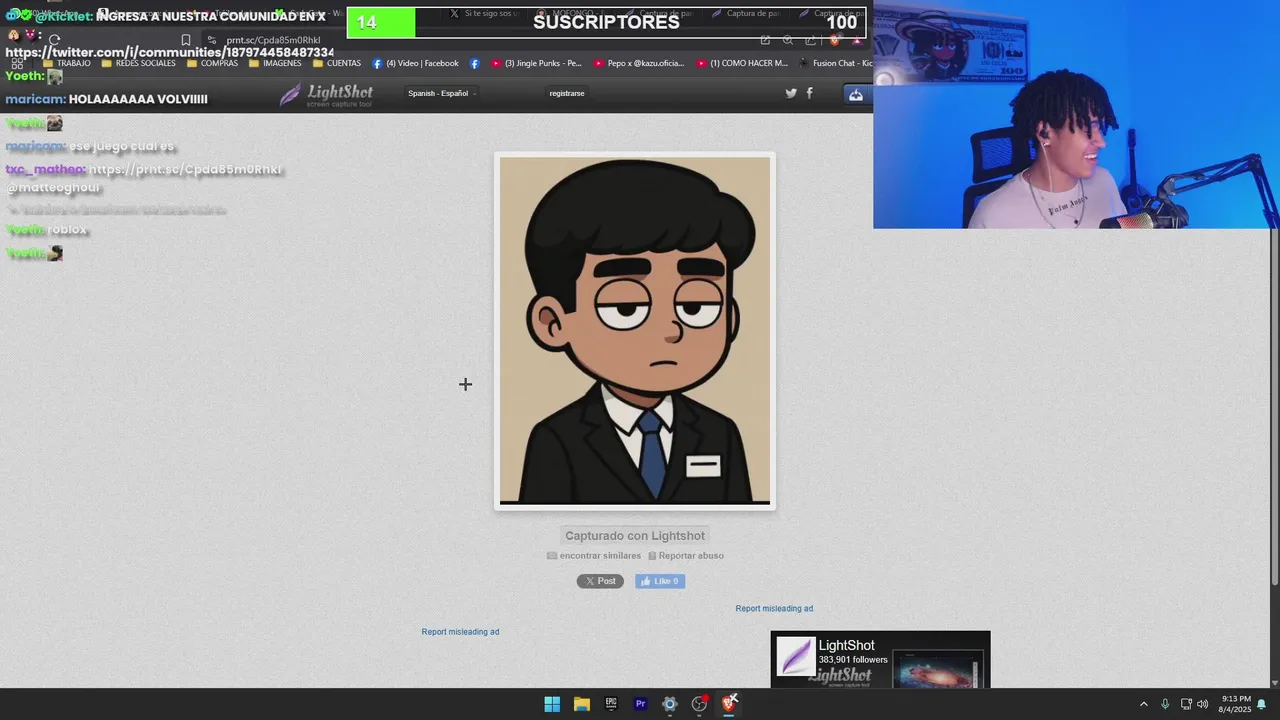Open the Fusion Chat bookmark
Screen dimensions: 1280x720
pos(836,63)
